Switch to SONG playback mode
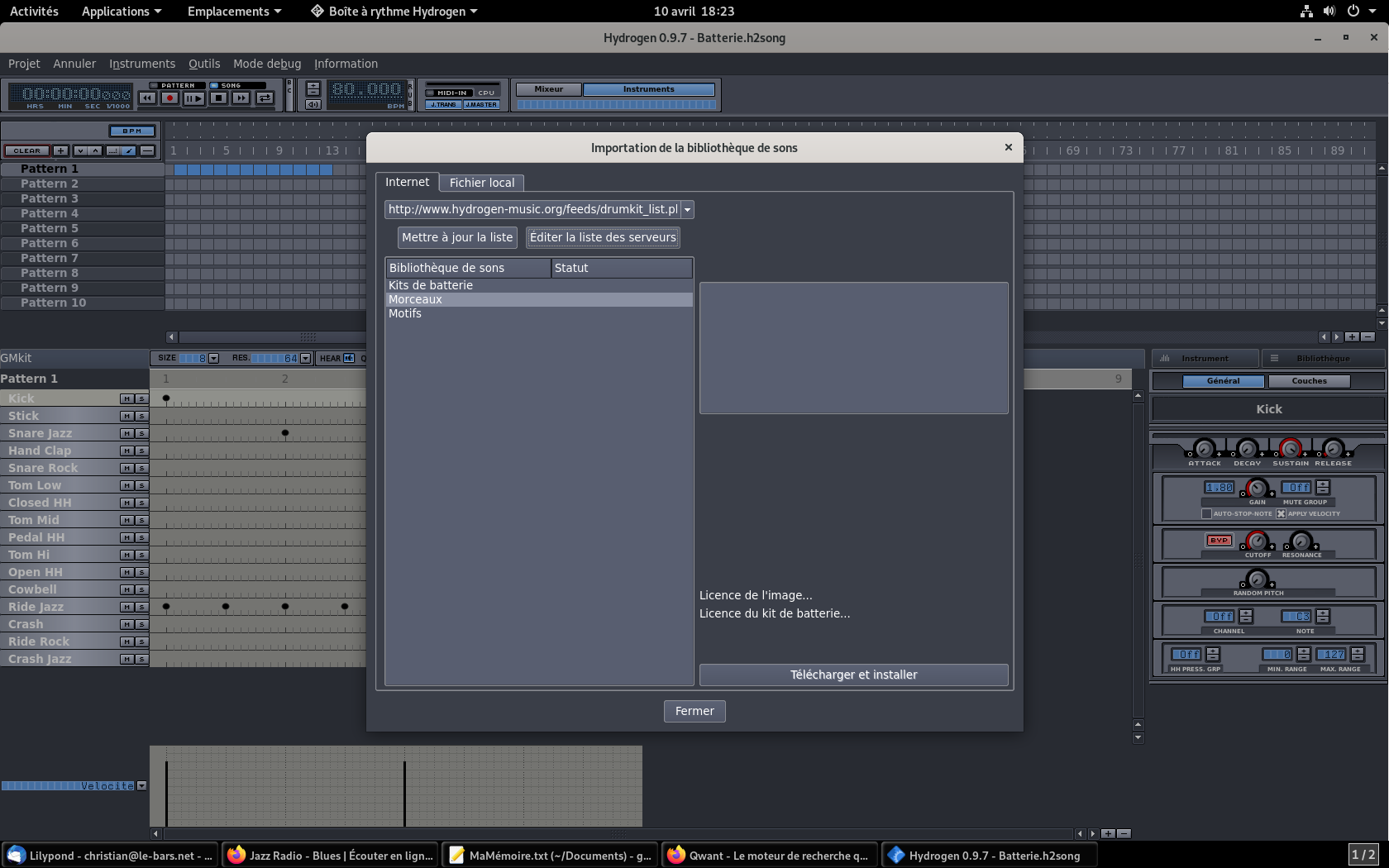Viewport: 1389px width, 868px height. 237,85
